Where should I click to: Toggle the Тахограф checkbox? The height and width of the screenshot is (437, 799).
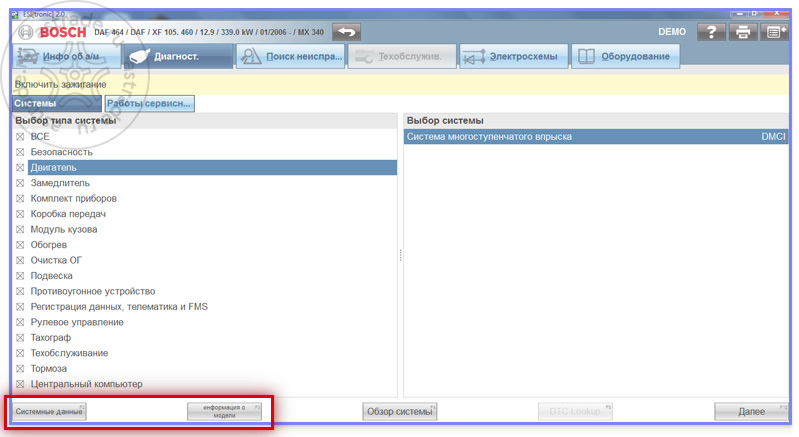pos(20,338)
